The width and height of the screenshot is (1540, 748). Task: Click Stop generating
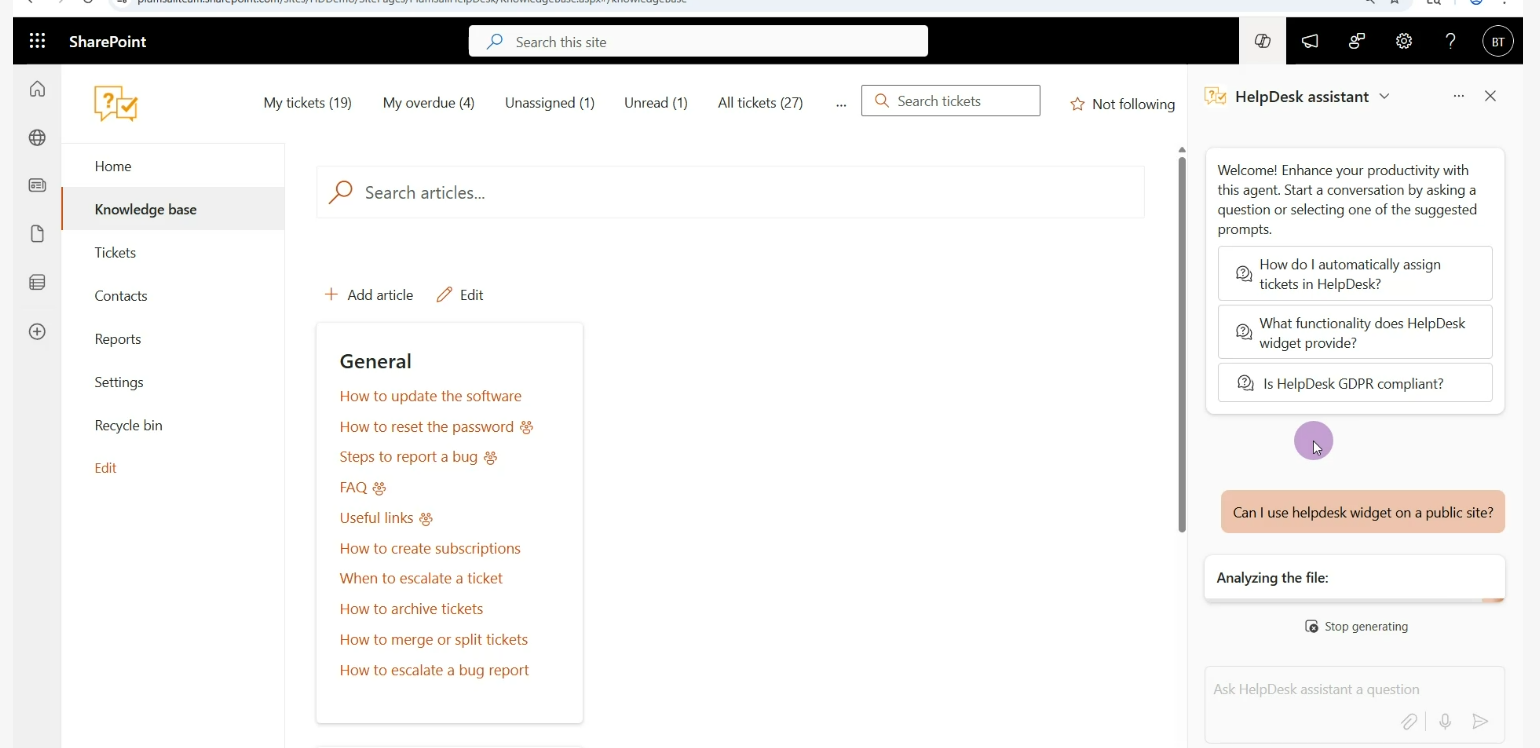(x=1356, y=627)
